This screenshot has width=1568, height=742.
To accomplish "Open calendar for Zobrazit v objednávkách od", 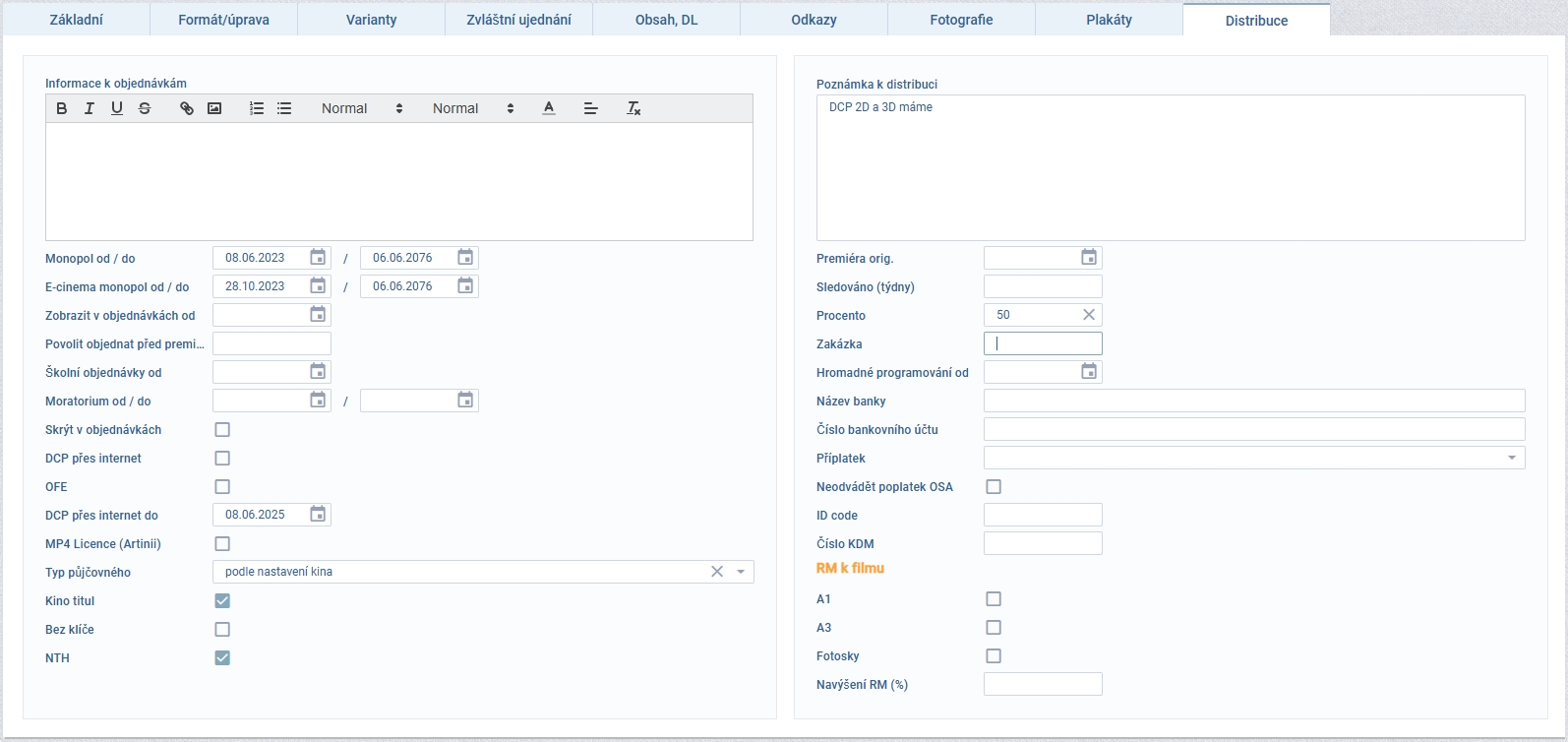I will coord(318,315).
